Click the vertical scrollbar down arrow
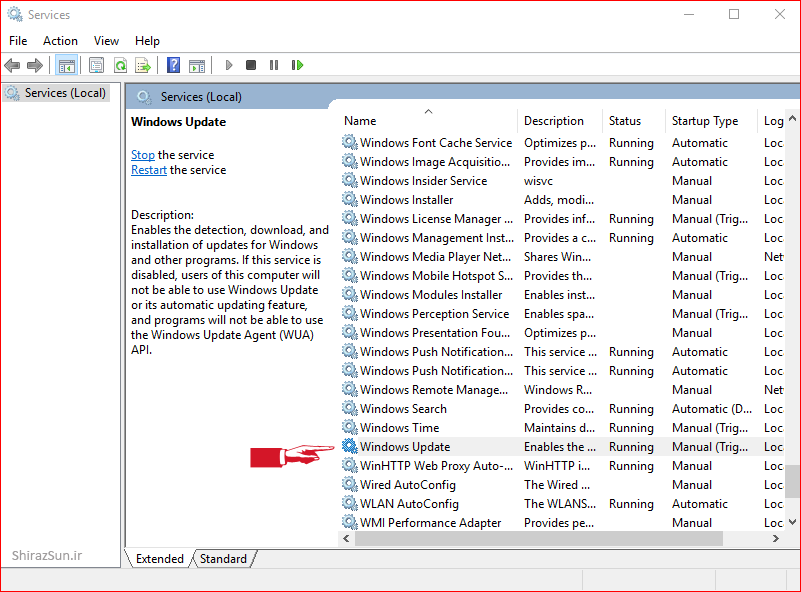 tap(792, 521)
